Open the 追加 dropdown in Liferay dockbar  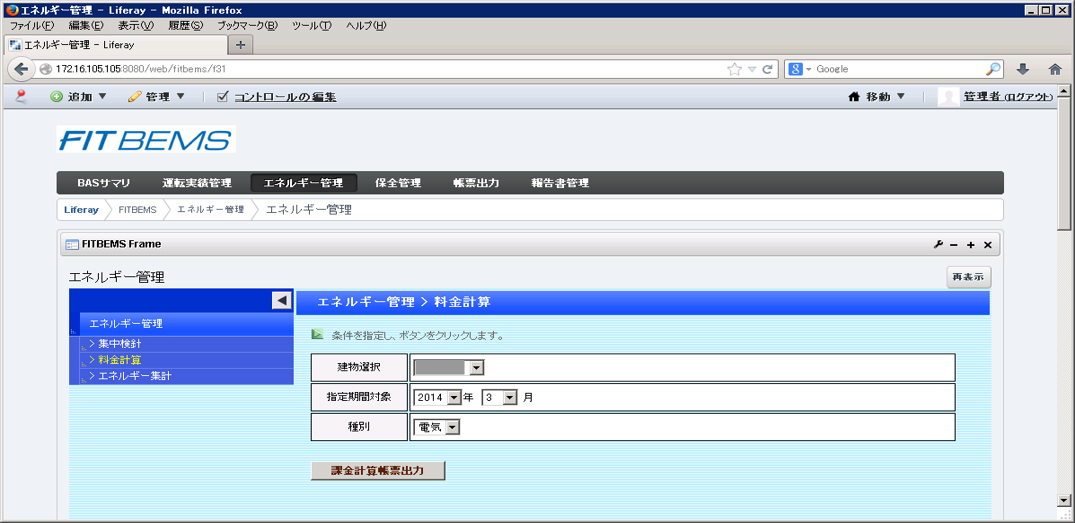click(x=78, y=97)
